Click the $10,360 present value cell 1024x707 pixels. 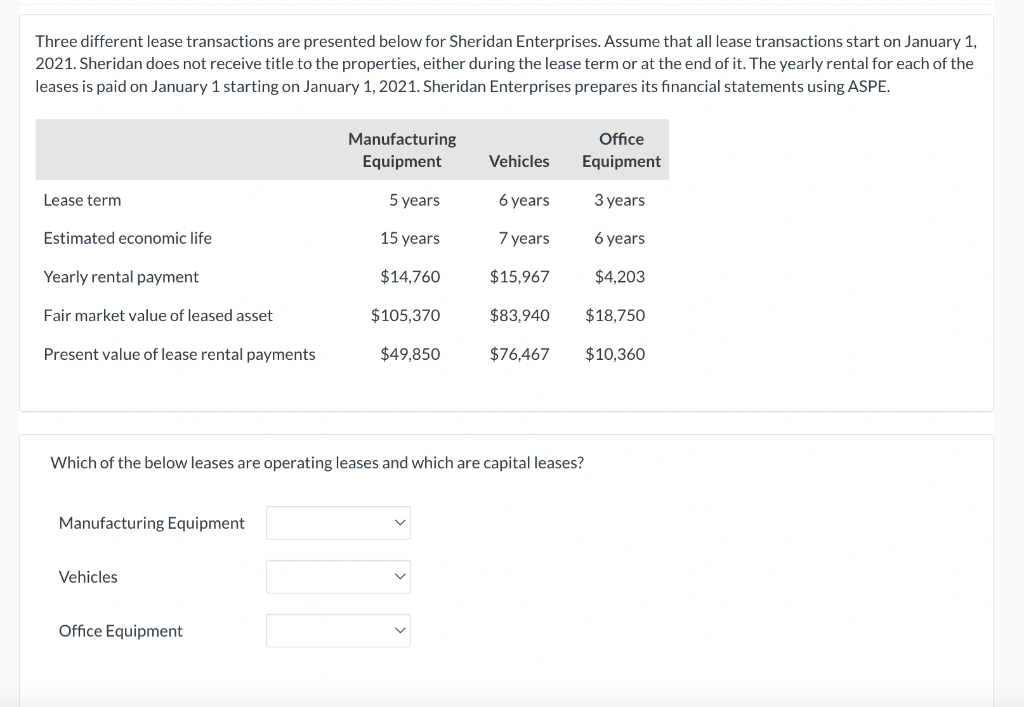(x=615, y=354)
